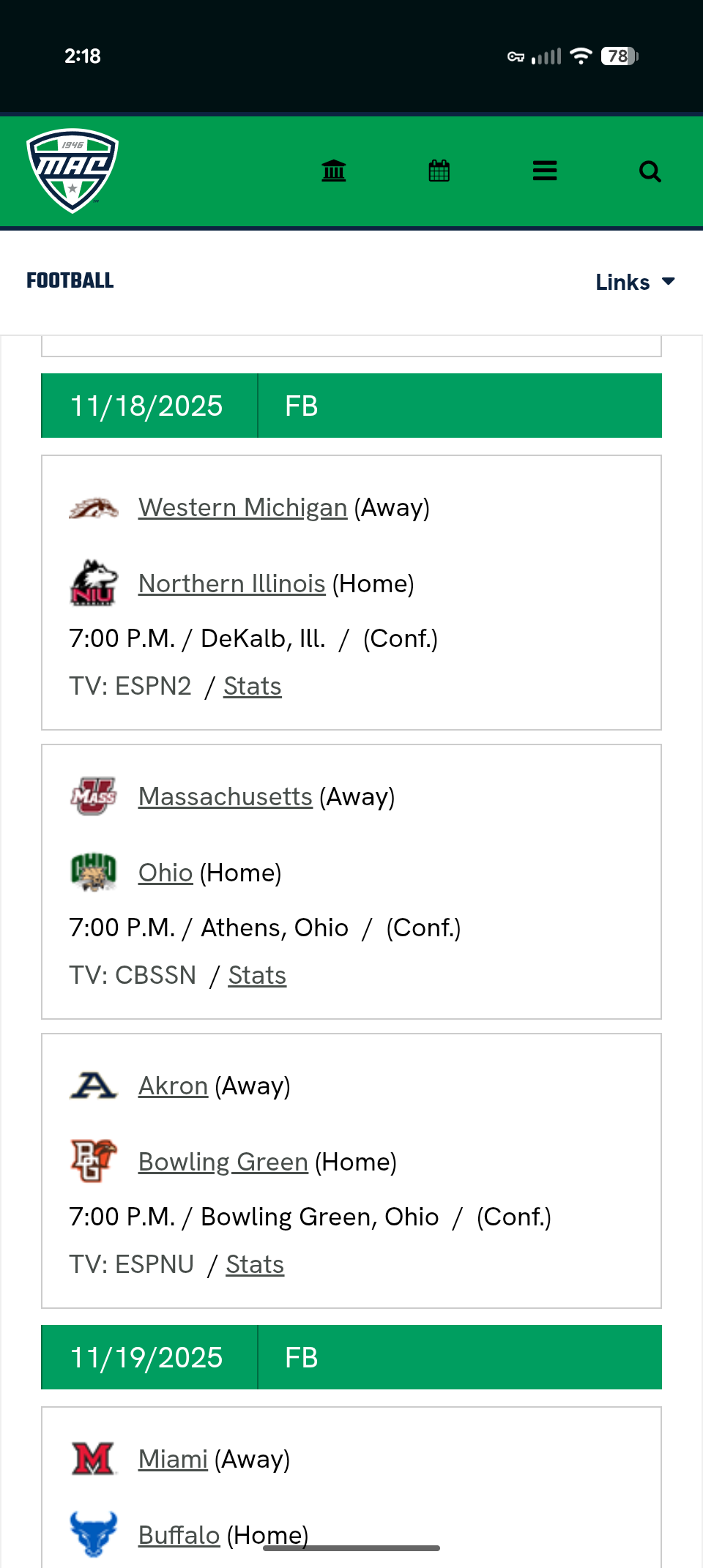Open the Football section heading
703x1568 pixels.
coord(70,281)
